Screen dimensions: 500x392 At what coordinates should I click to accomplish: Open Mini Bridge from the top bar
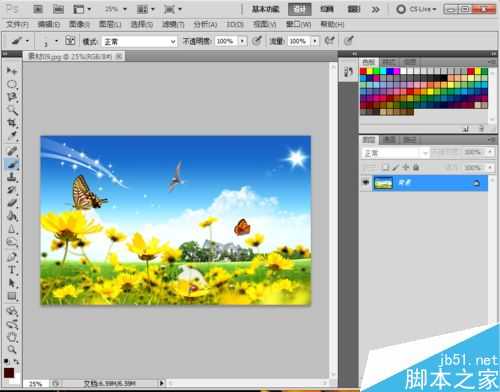click(x=58, y=9)
